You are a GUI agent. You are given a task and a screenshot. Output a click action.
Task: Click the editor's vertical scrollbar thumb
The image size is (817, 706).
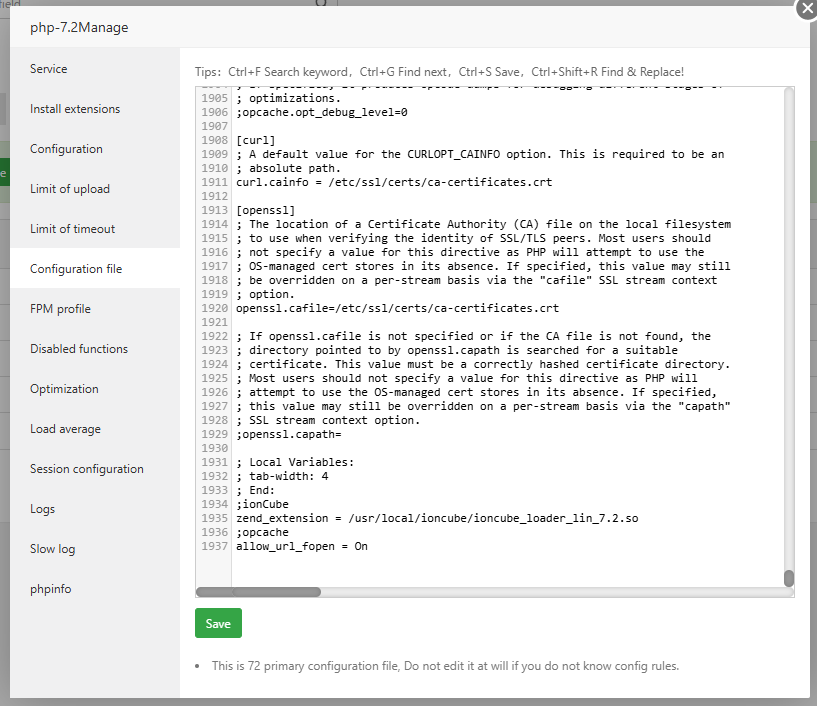tap(788, 578)
